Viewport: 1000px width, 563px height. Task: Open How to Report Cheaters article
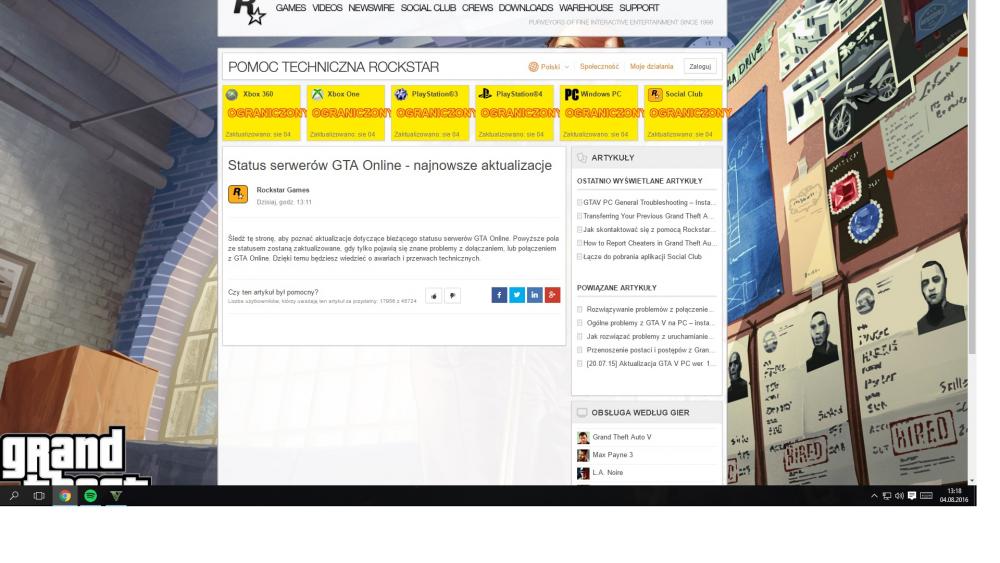click(649, 243)
